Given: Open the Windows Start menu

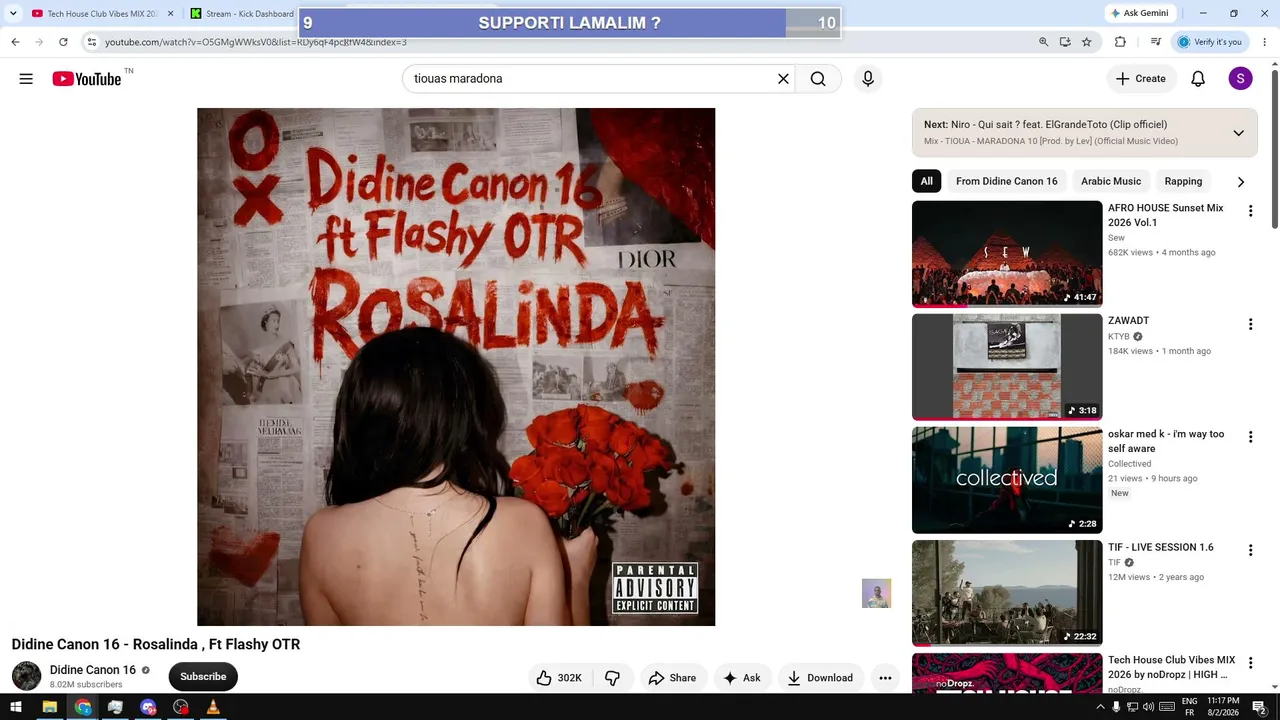Looking at the screenshot, I should (x=15, y=708).
